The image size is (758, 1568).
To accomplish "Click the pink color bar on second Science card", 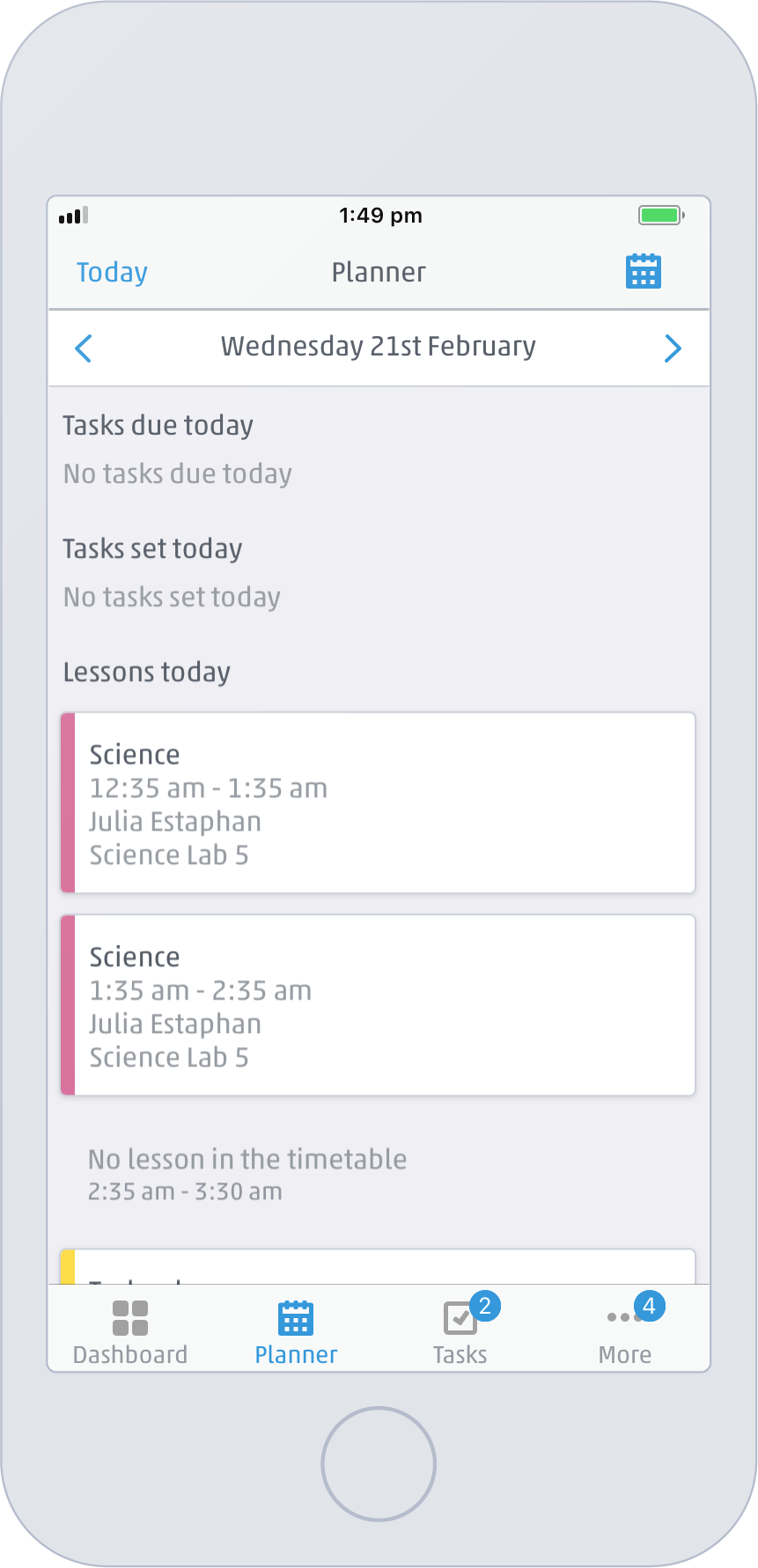I will point(68,1005).
